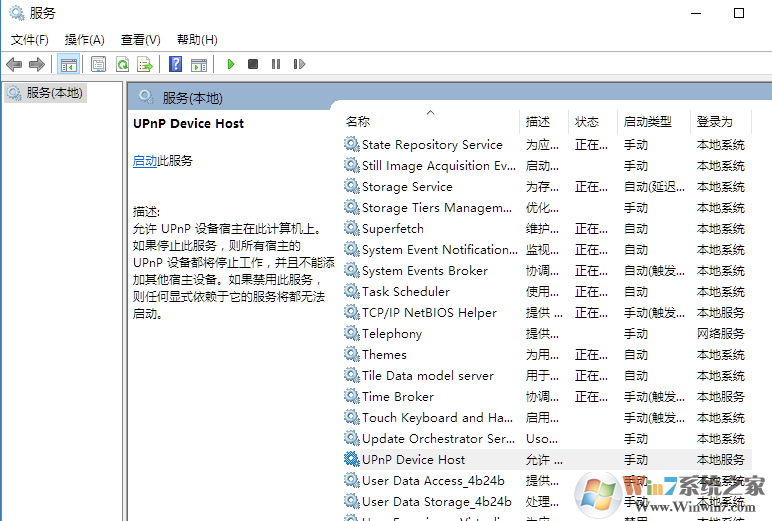Viewport: 772px width, 521px height.
Task: Open the 文件(F) menu
Action: tap(30, 40)
